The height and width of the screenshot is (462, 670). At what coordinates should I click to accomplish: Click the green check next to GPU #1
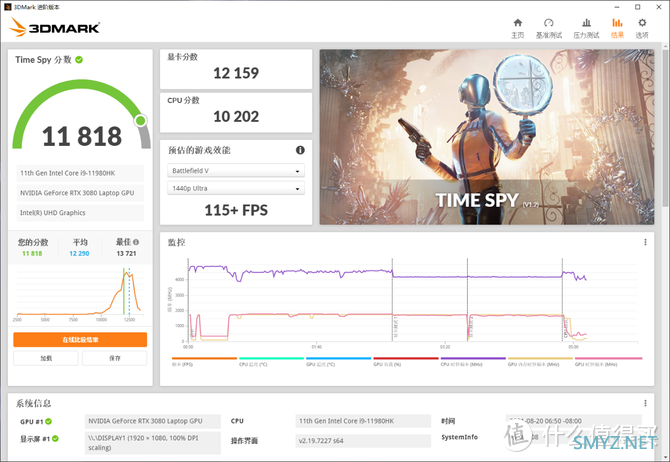coord(48,421)
